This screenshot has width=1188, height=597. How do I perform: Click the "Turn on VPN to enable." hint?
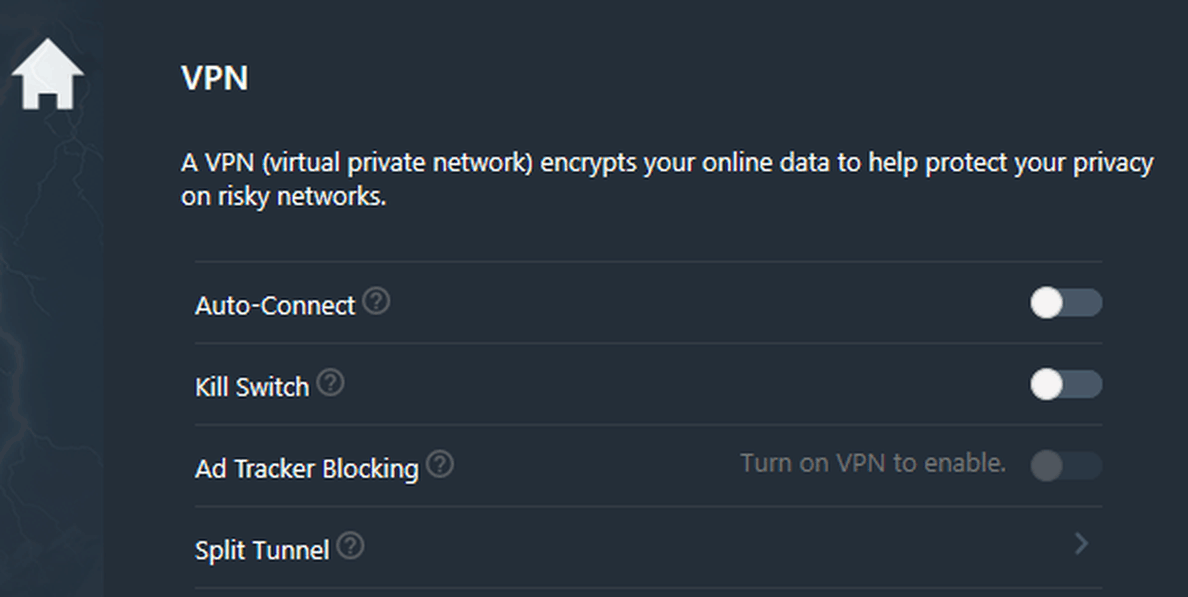point(872,463)
